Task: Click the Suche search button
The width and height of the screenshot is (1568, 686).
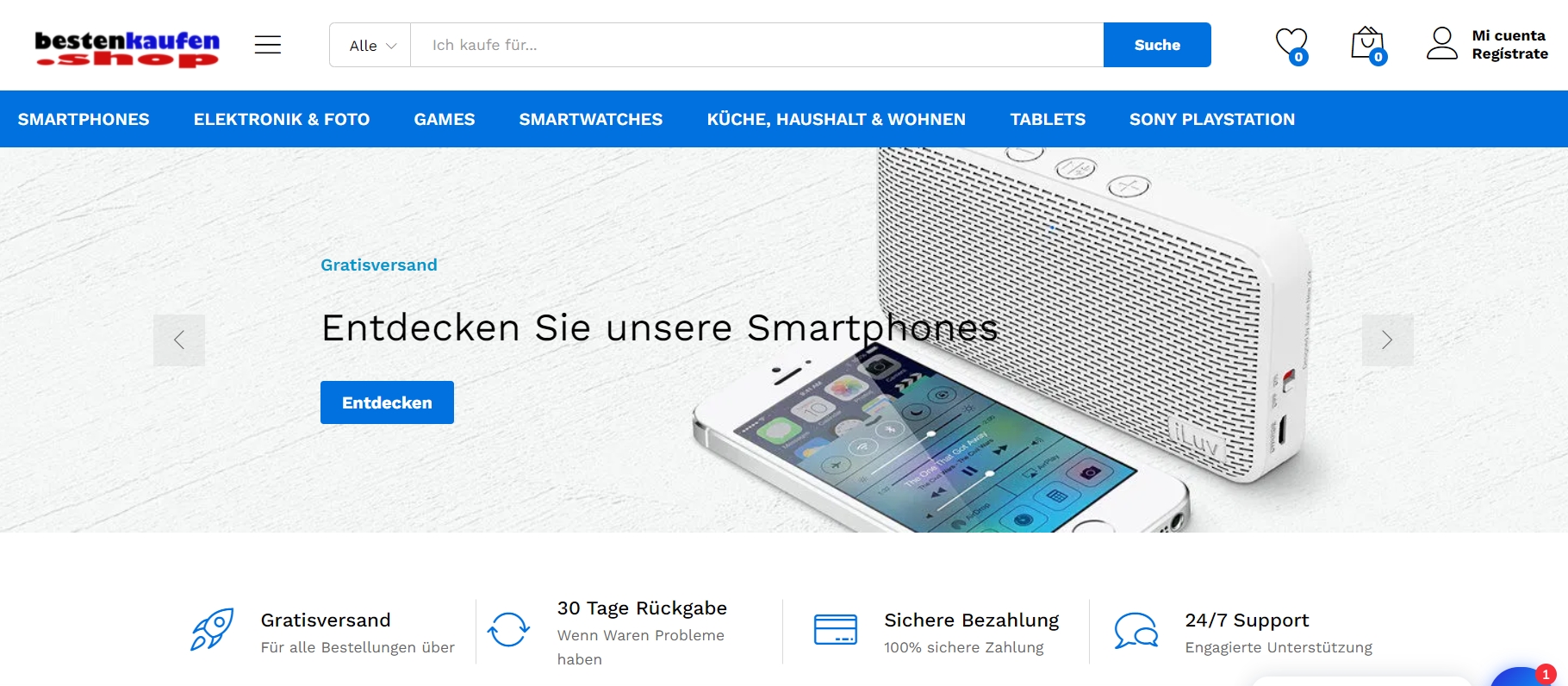Action: [1157, 45]
